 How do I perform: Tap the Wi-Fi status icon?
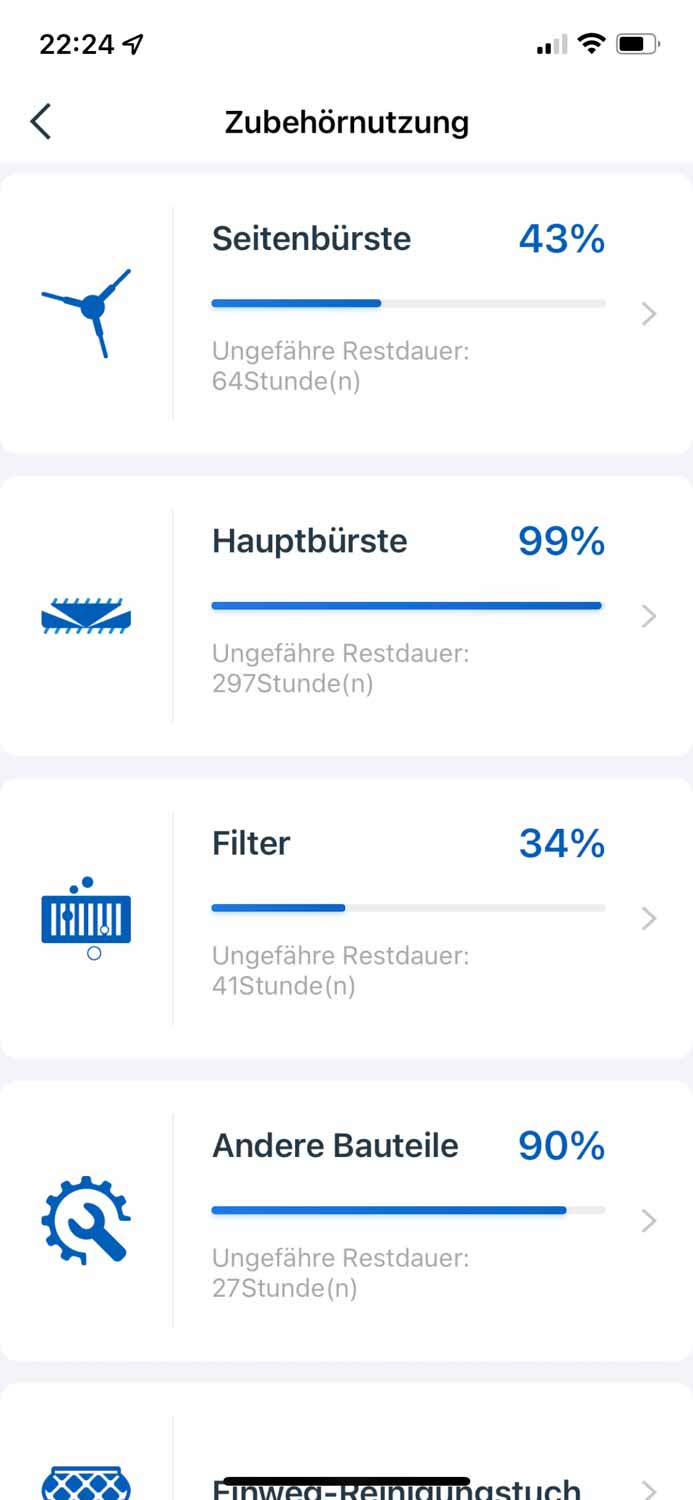[x=592, y=44]
